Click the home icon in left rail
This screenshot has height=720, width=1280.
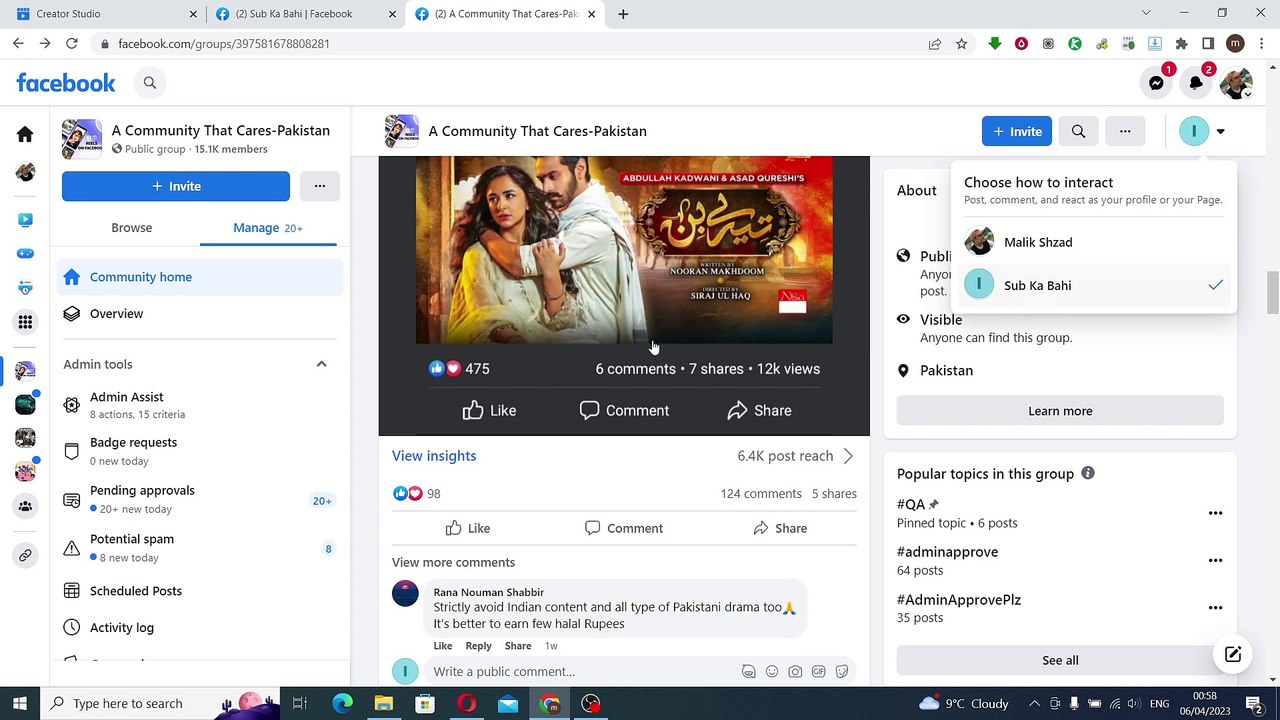[x=25, y=134]
